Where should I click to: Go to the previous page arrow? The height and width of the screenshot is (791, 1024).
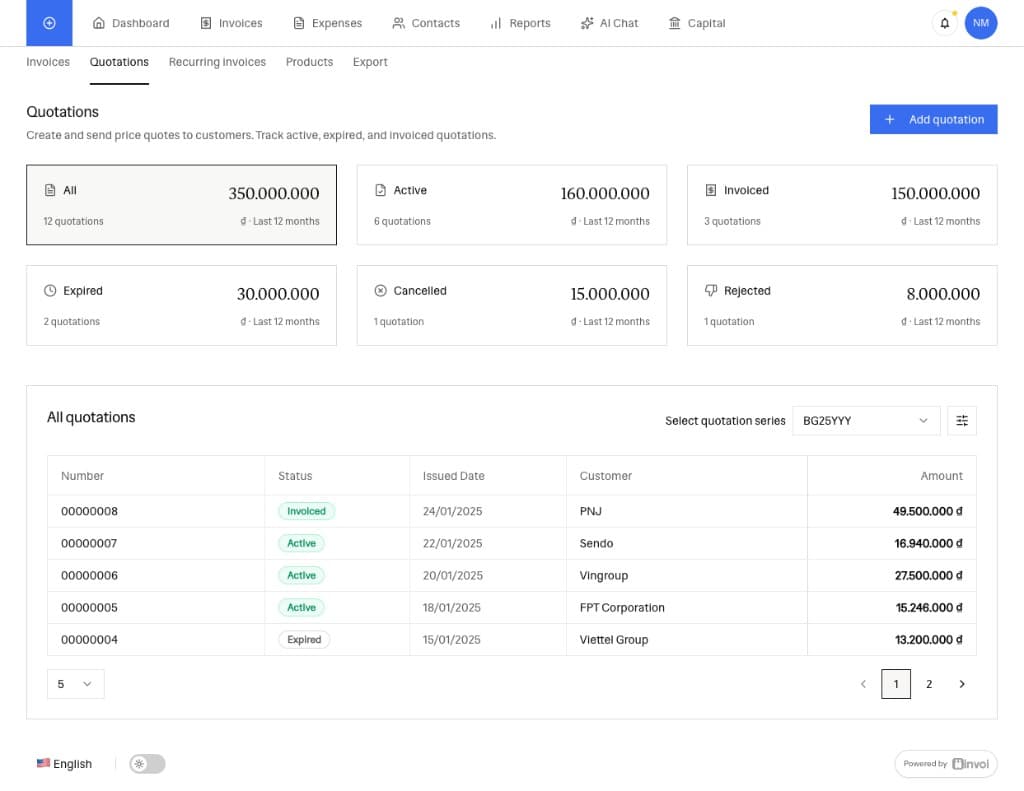(x=863, y=684)
